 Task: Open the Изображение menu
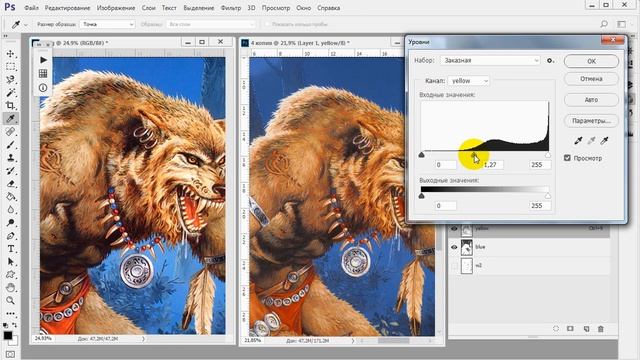[116, 8]
